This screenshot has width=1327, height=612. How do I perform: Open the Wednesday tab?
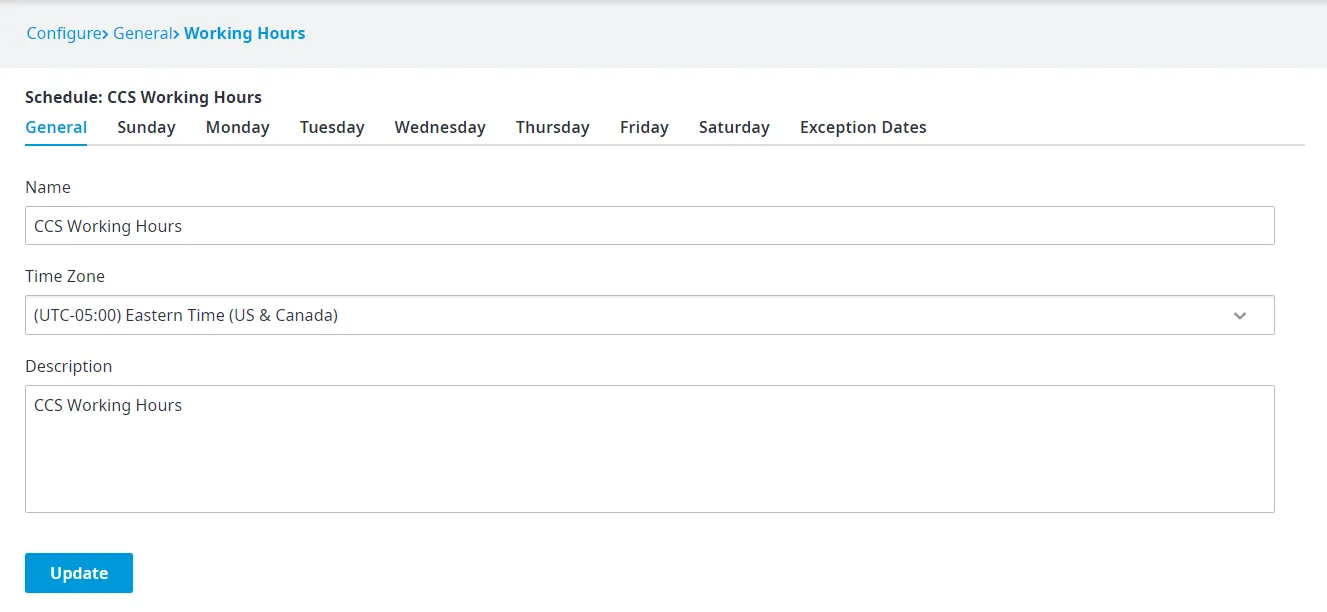440,127
